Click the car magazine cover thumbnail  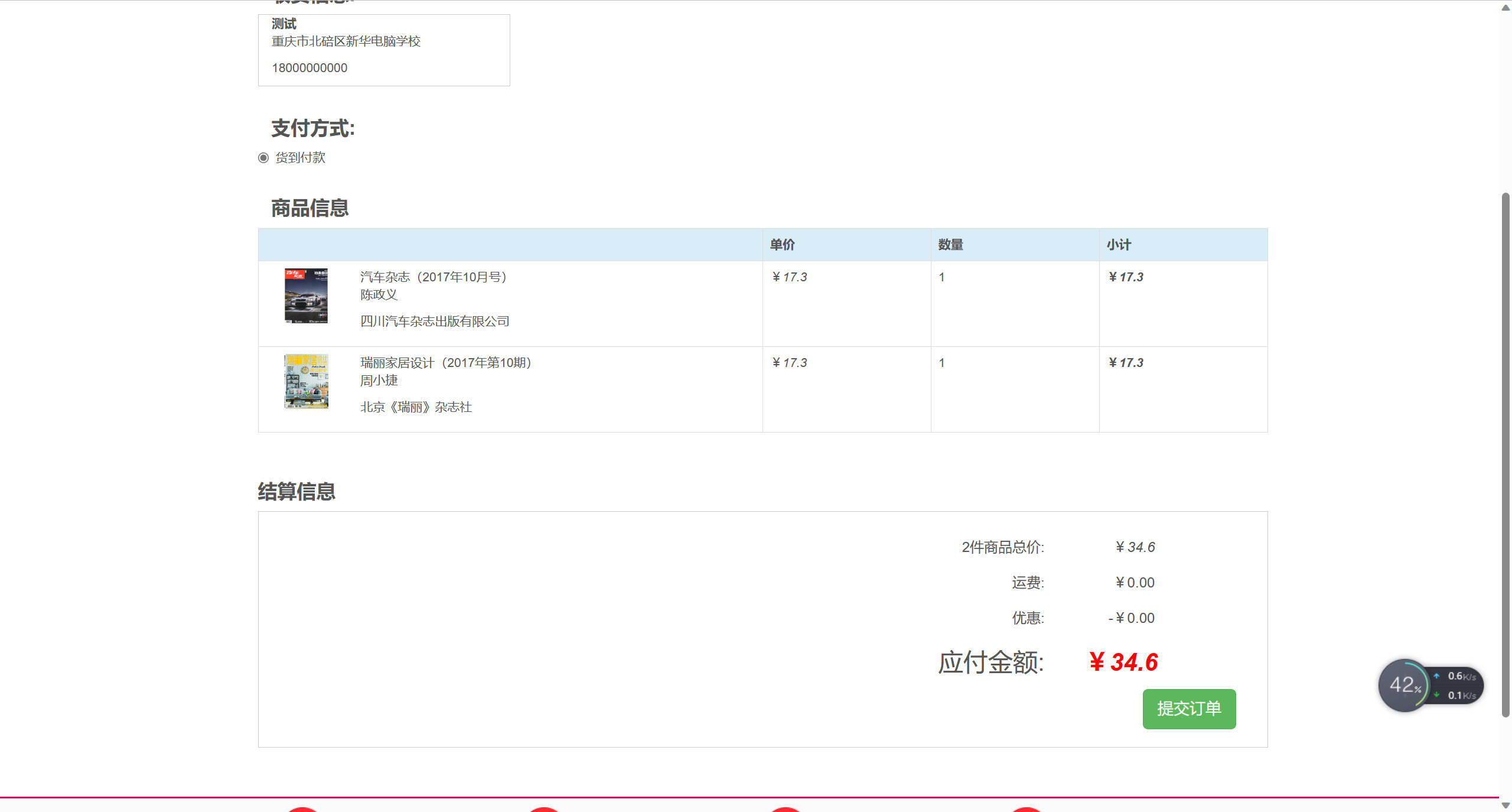point(306,295)
